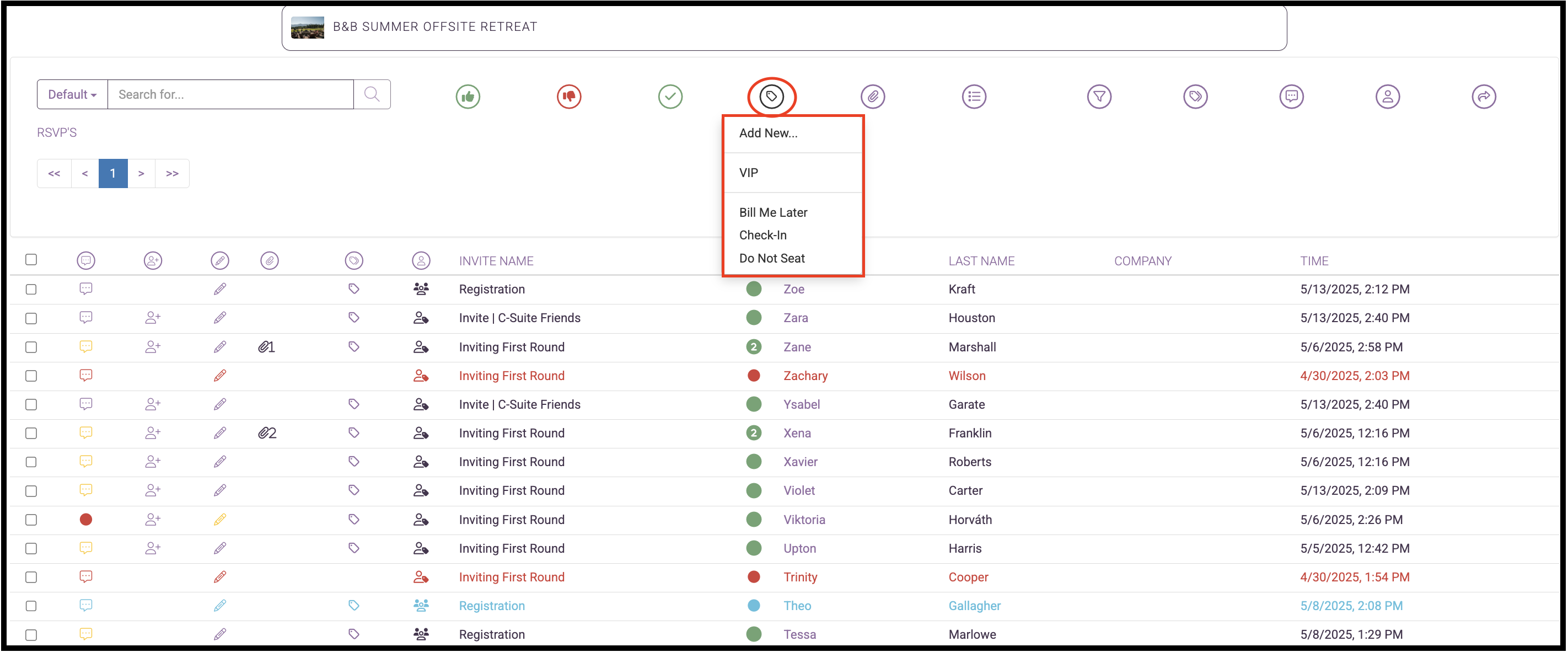The height and width of the screenshot is (652, 1568).
Task: Click the magnifying glass search button
Action: coord(372,94)
